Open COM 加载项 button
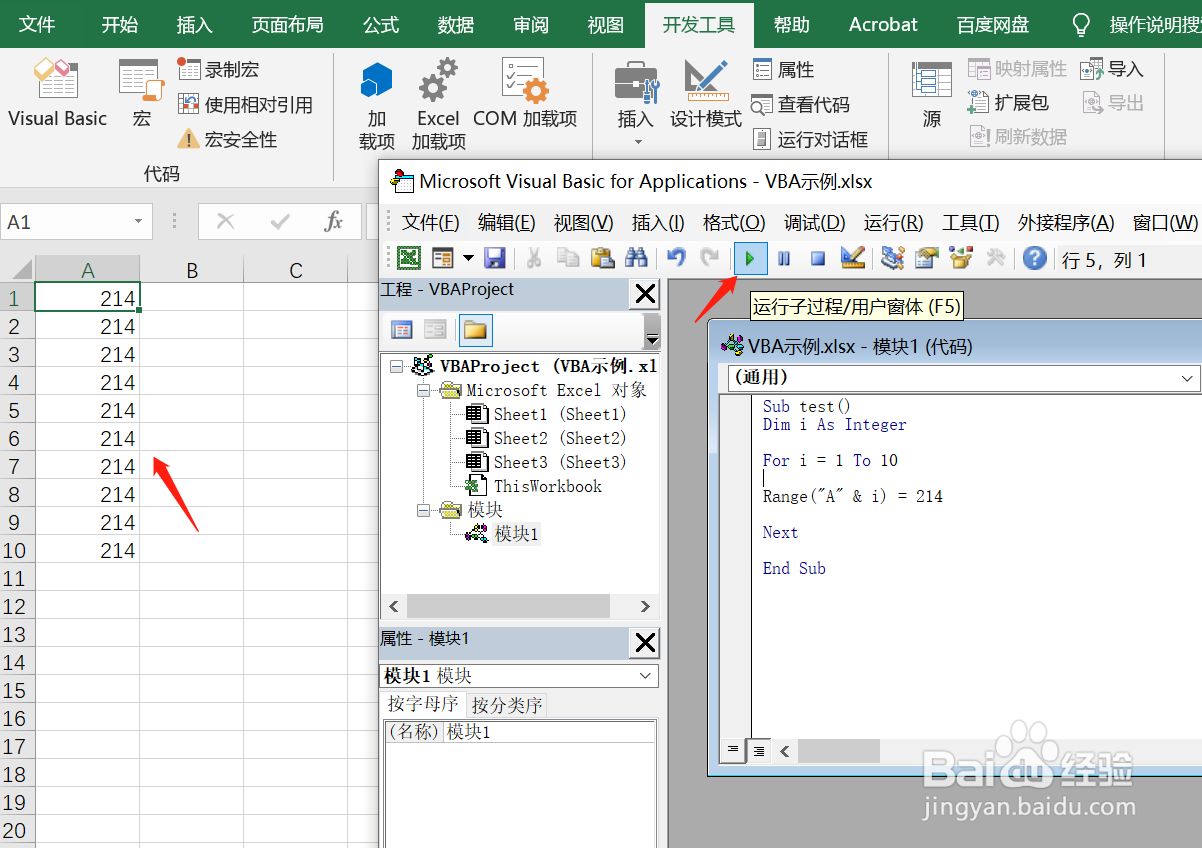The height and width of the screenshot is (848, 1202). pyautogui.click(x=525, y=93)
